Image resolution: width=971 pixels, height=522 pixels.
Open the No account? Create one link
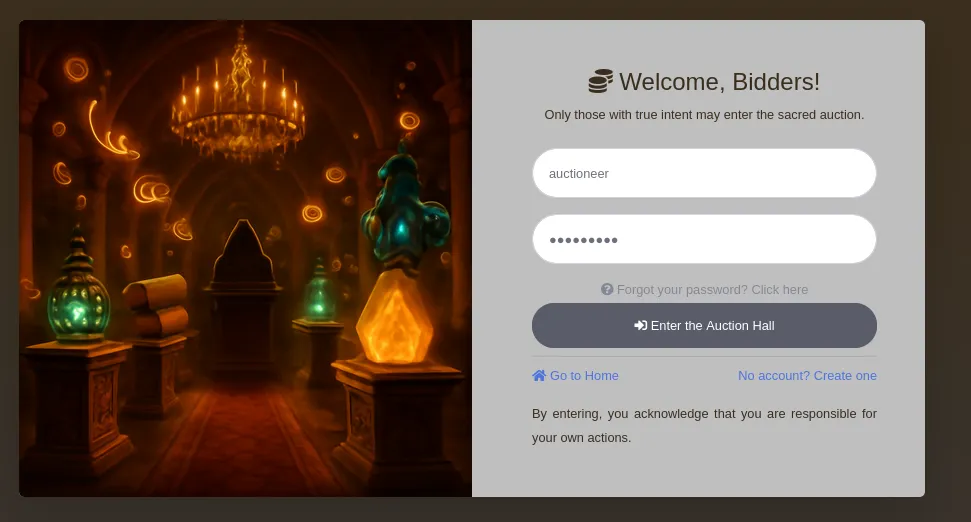(807, 376)
